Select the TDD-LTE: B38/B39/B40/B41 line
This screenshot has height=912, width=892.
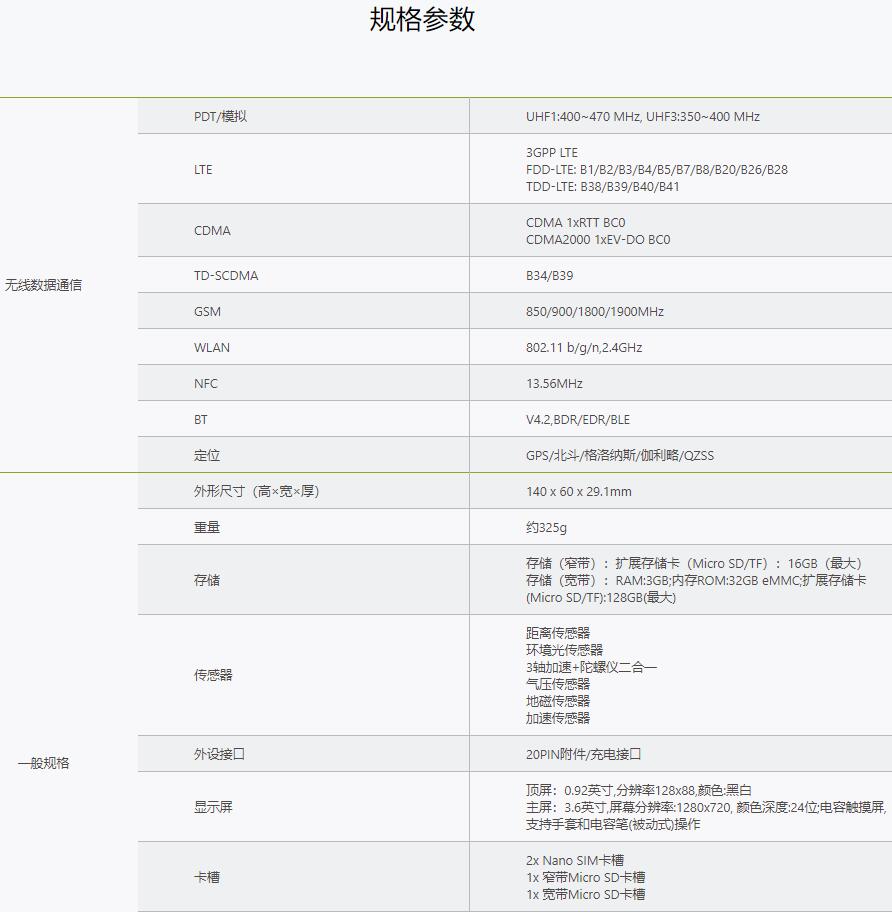[x=602, y=186]
